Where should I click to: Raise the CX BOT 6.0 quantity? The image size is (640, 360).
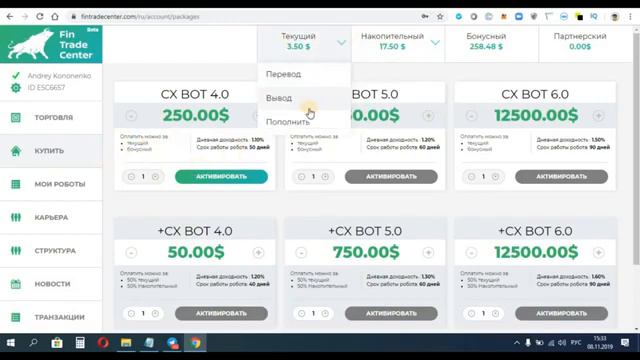(x=495, y=177)
